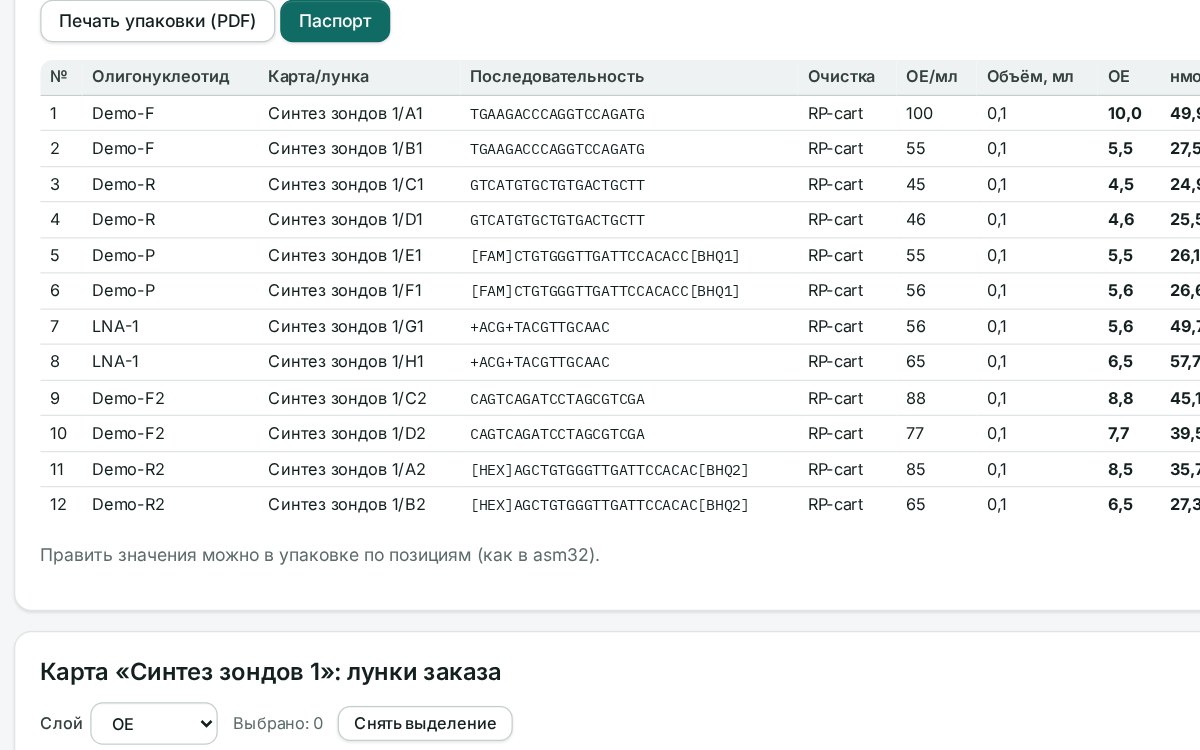Click RP-cart cell in row 12
The width and height of the screenshot is (1200, 750).
point(835,504)
